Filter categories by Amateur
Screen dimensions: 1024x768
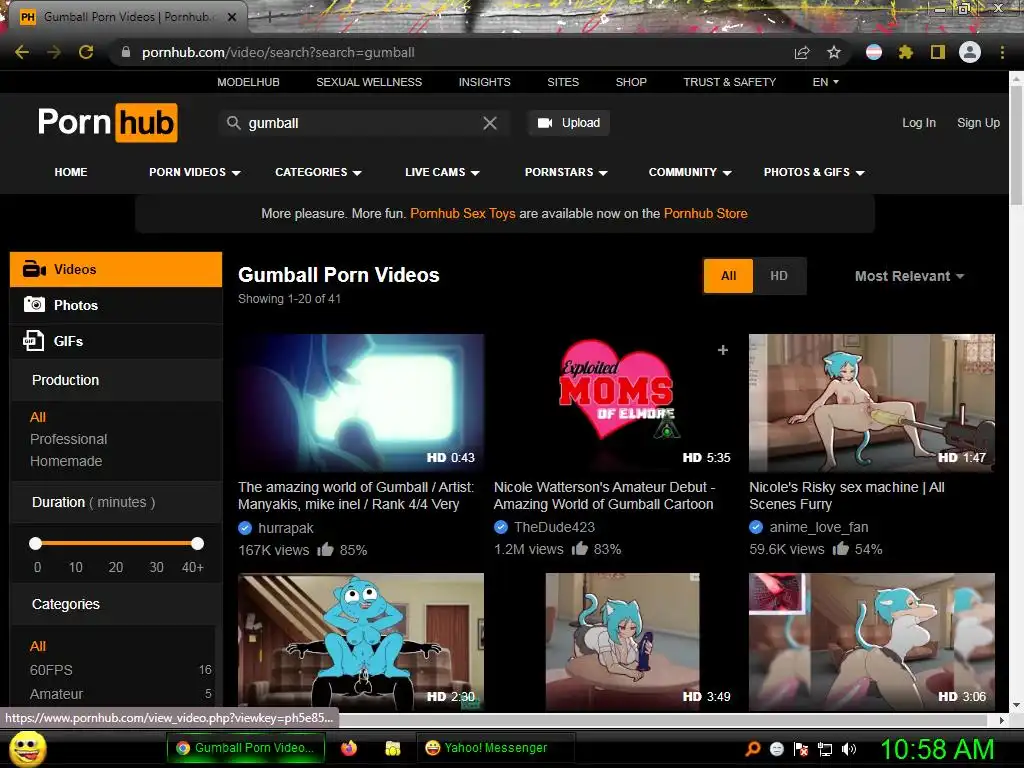[x=56, y=694]
